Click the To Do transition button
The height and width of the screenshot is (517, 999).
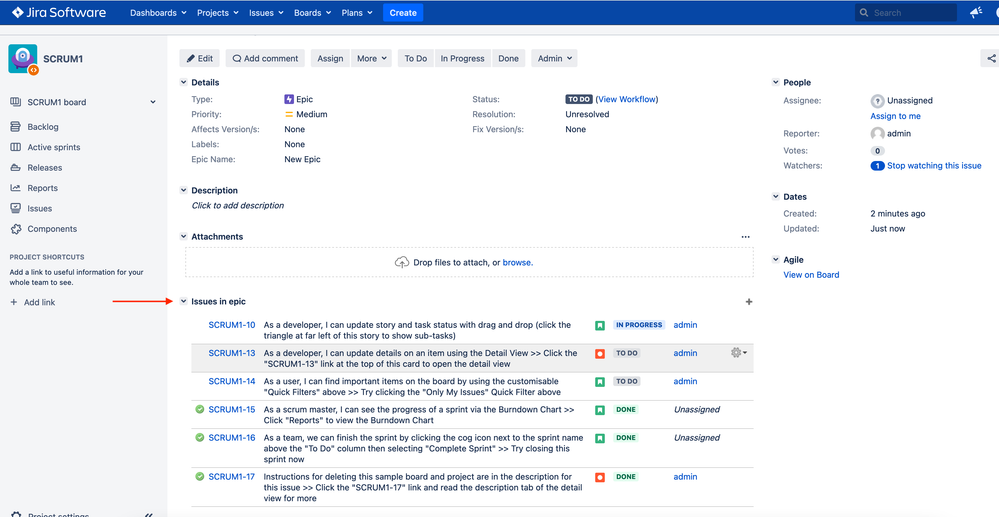[416, 58]
